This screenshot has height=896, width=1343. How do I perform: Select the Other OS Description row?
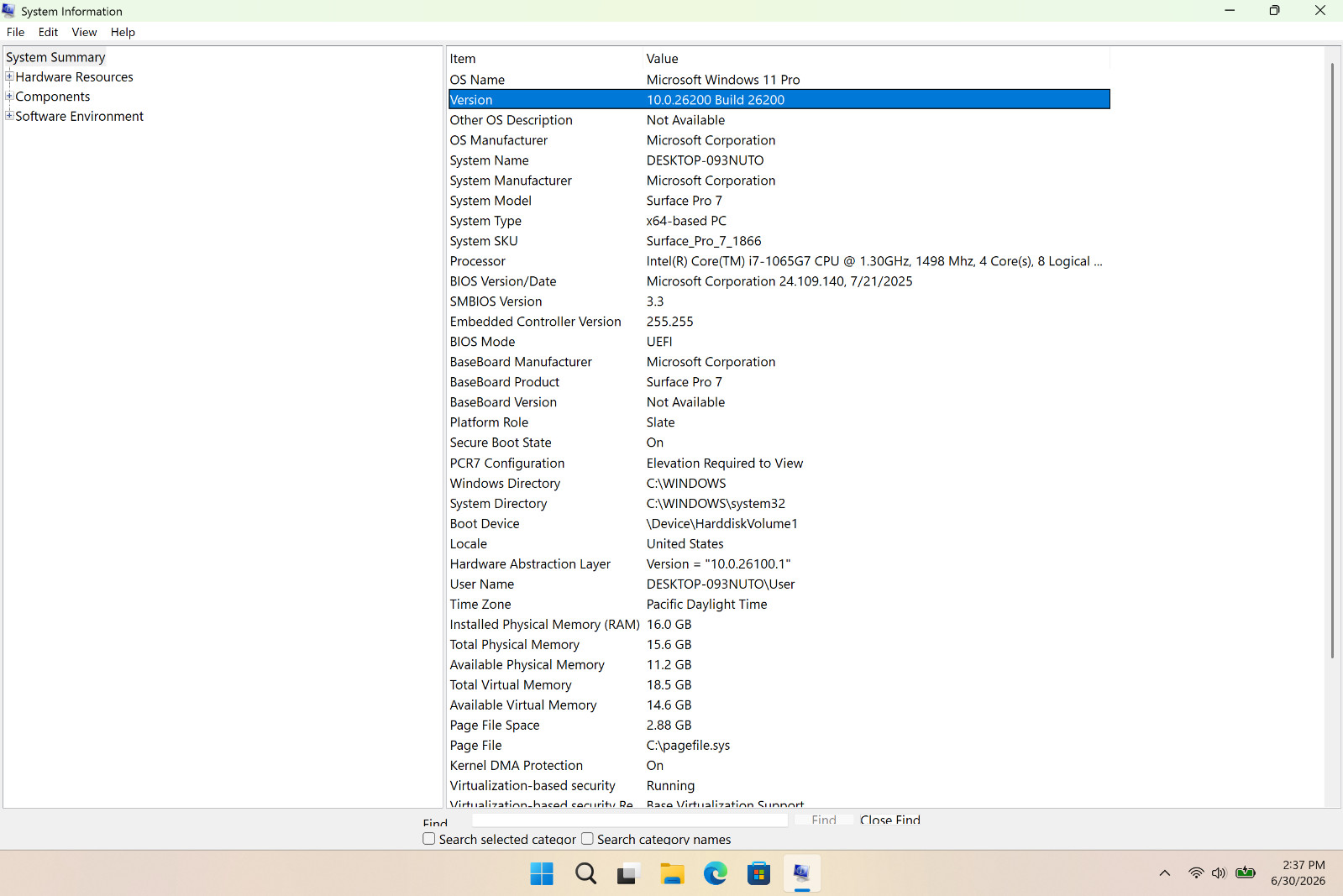[779, 120]
